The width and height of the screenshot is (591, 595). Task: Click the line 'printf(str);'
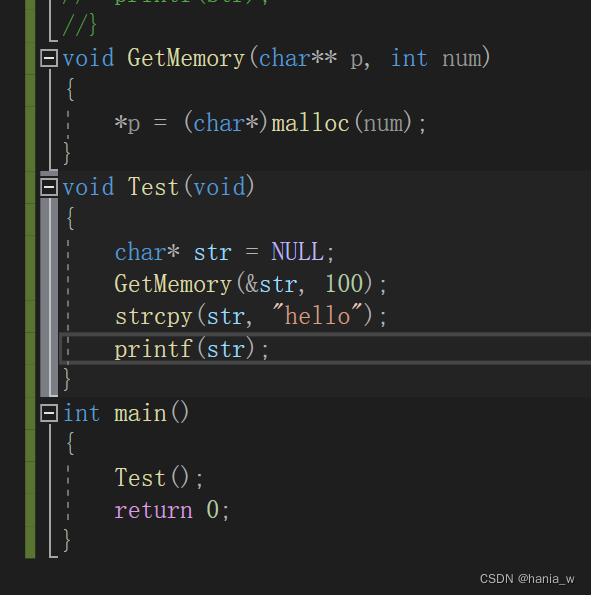(x=192, y=349)
